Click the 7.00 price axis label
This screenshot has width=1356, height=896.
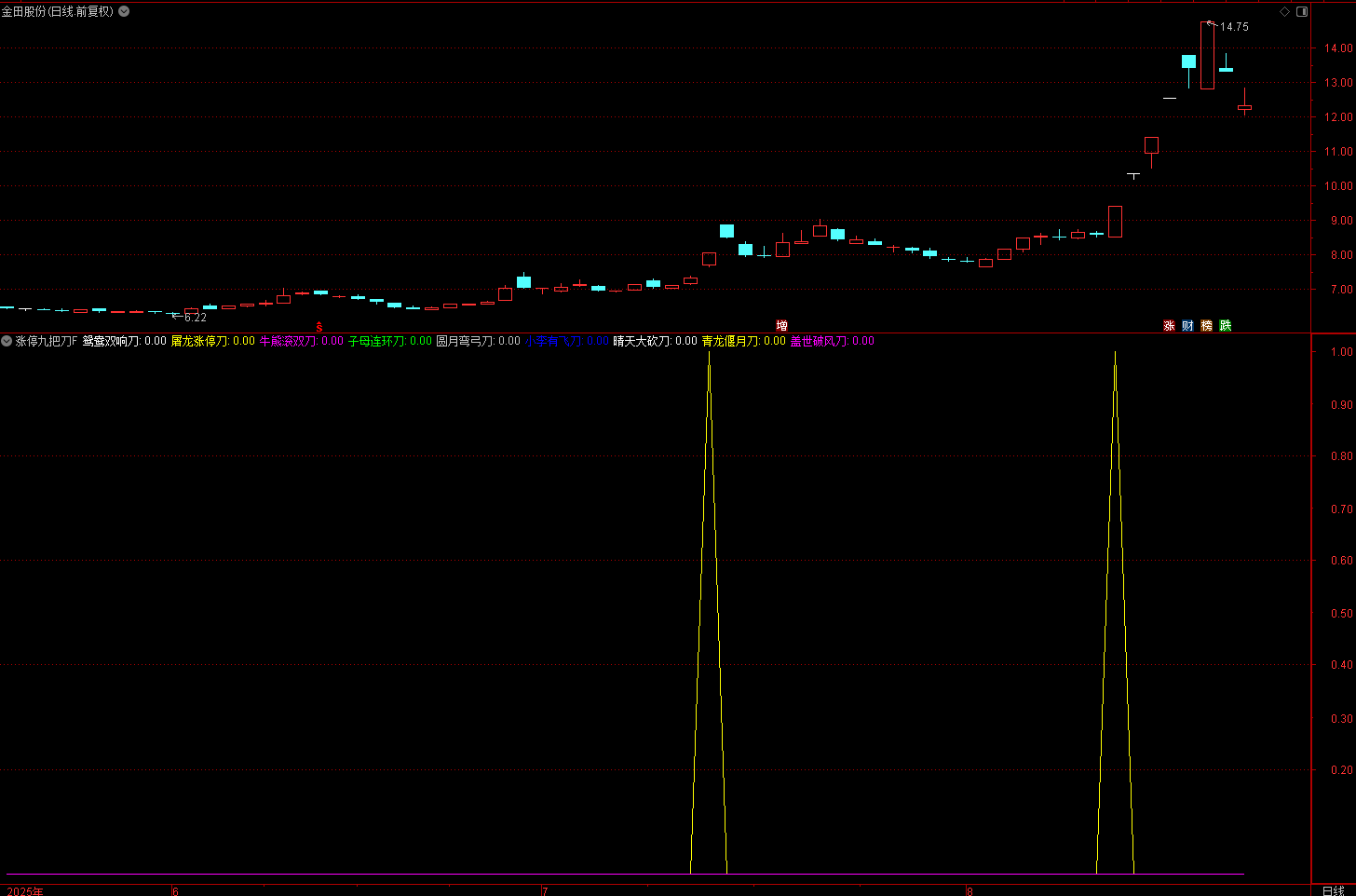pyautogui.click(x=1342, y=290)
